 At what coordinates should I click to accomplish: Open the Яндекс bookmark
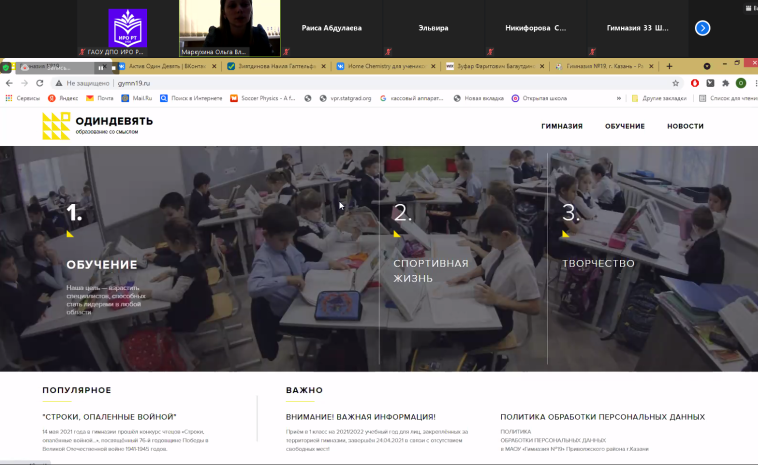click(63, 98)
